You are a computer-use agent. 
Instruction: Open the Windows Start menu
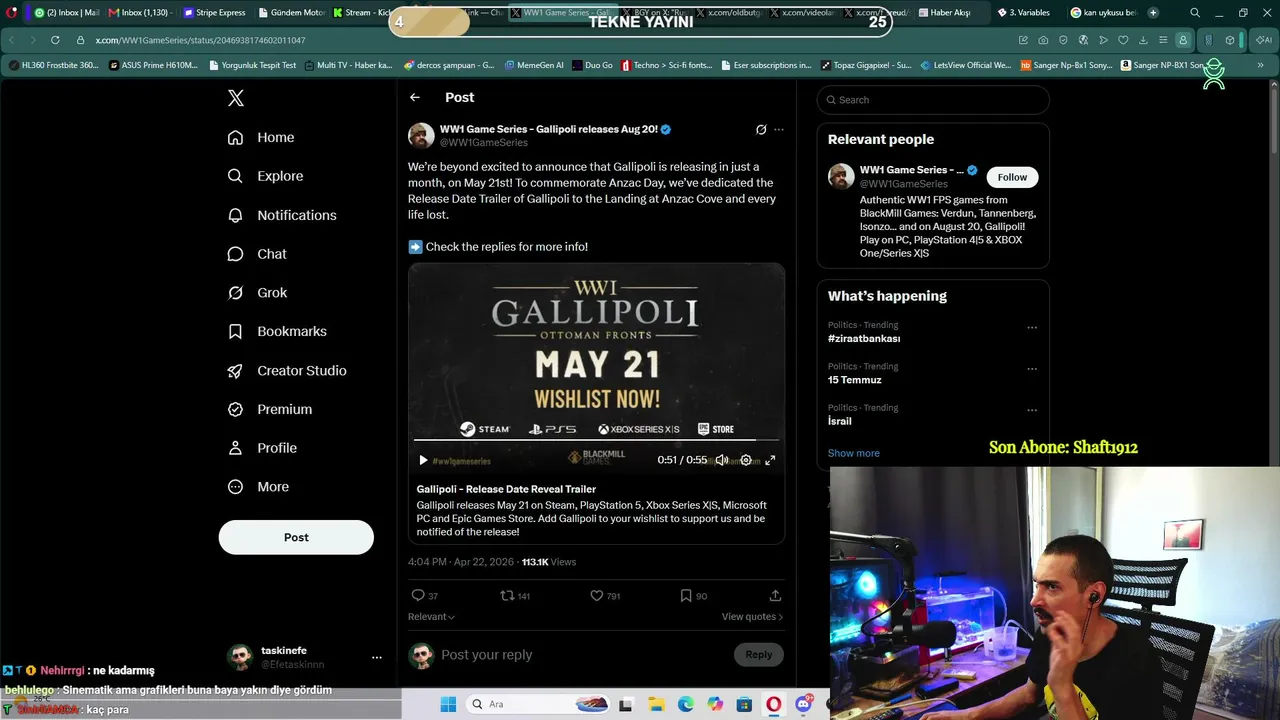click(x=448, y=704)
